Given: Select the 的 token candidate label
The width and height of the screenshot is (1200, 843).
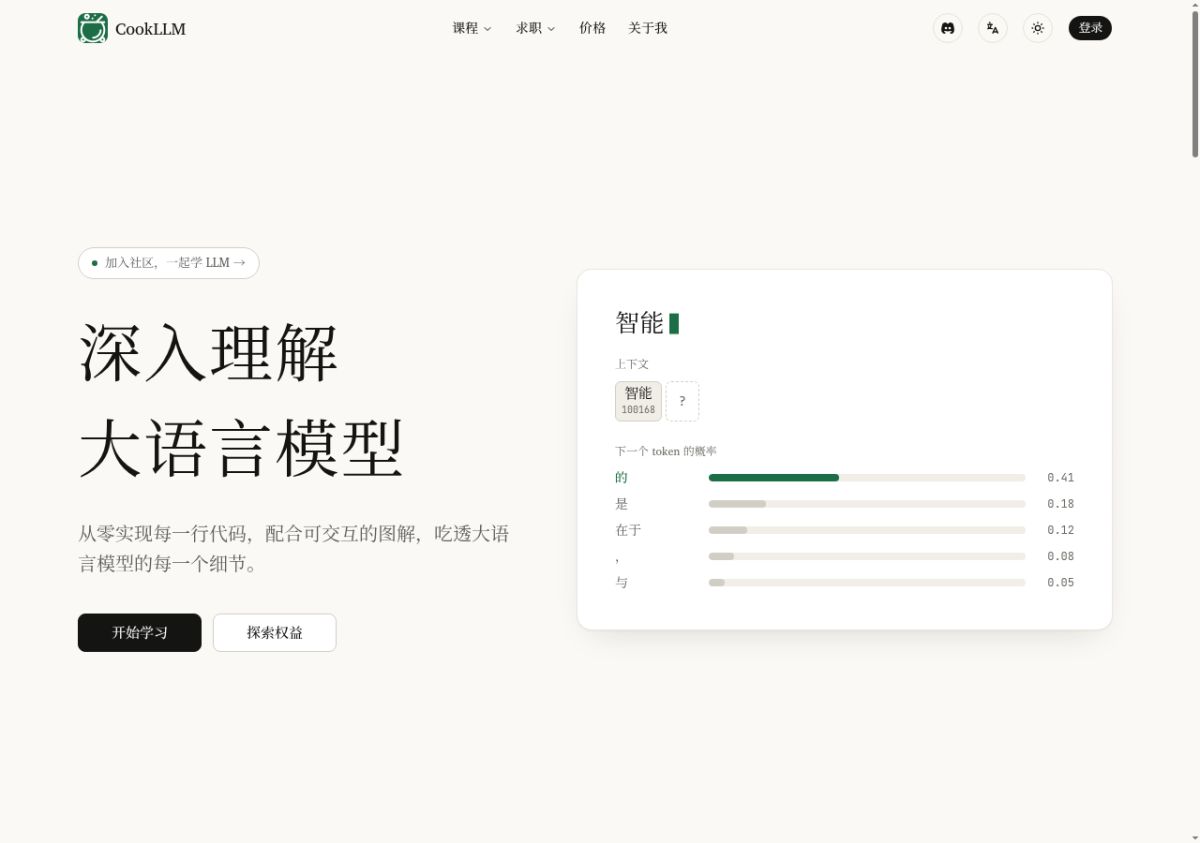Looking at the screenshot, I should coord(621,478).
